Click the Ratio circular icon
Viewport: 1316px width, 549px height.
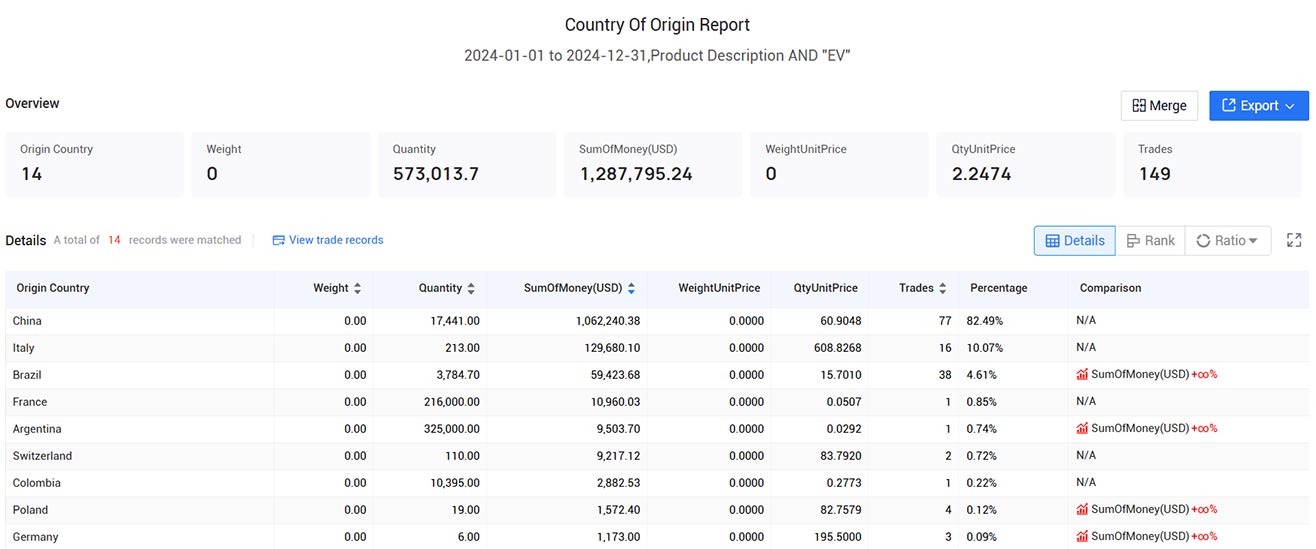pyautogui.click(x=1203, y=240)
